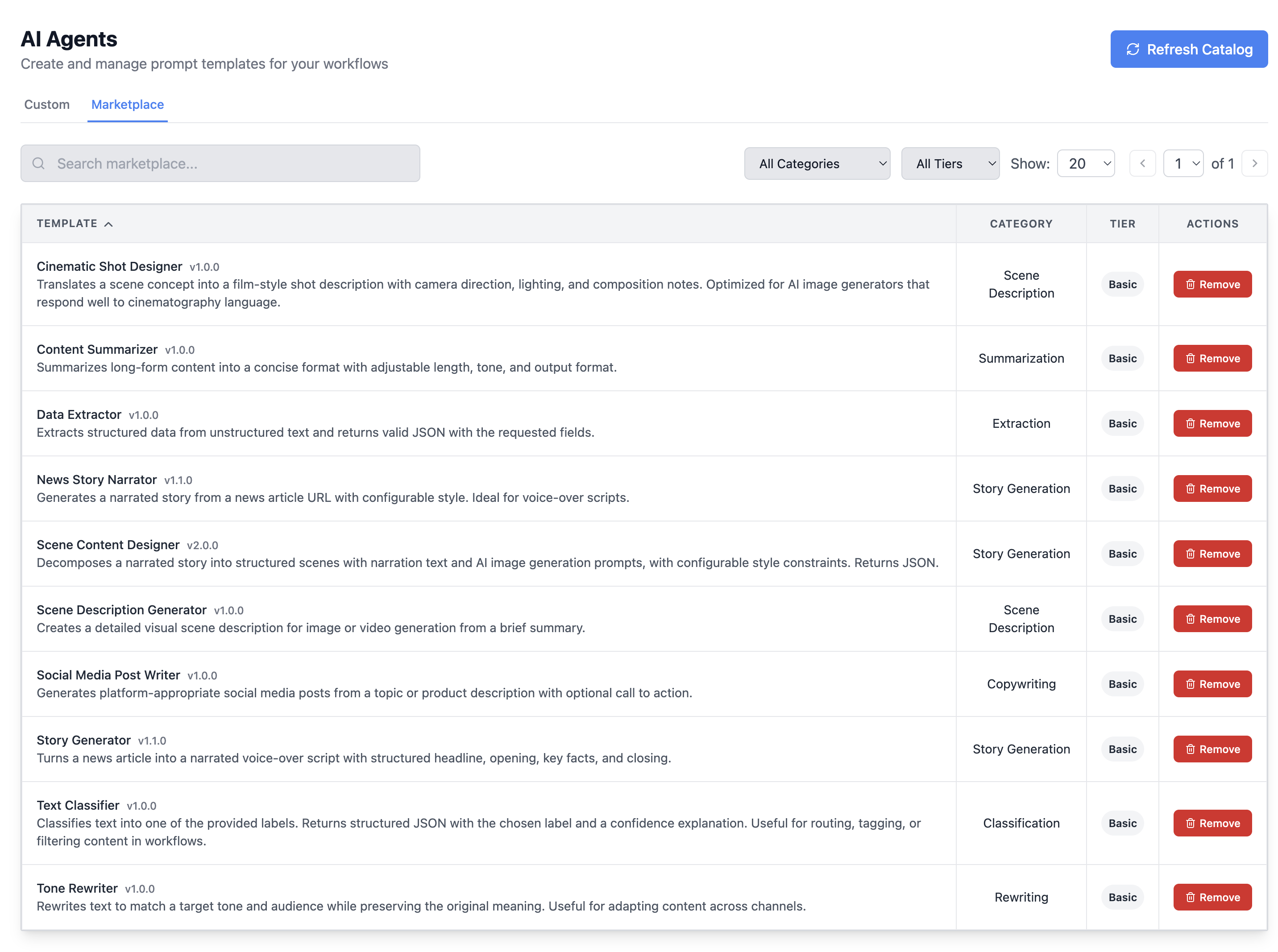Click the previous page chevron
Screen dimensions: 1278x952
(x=1142, y=163)
